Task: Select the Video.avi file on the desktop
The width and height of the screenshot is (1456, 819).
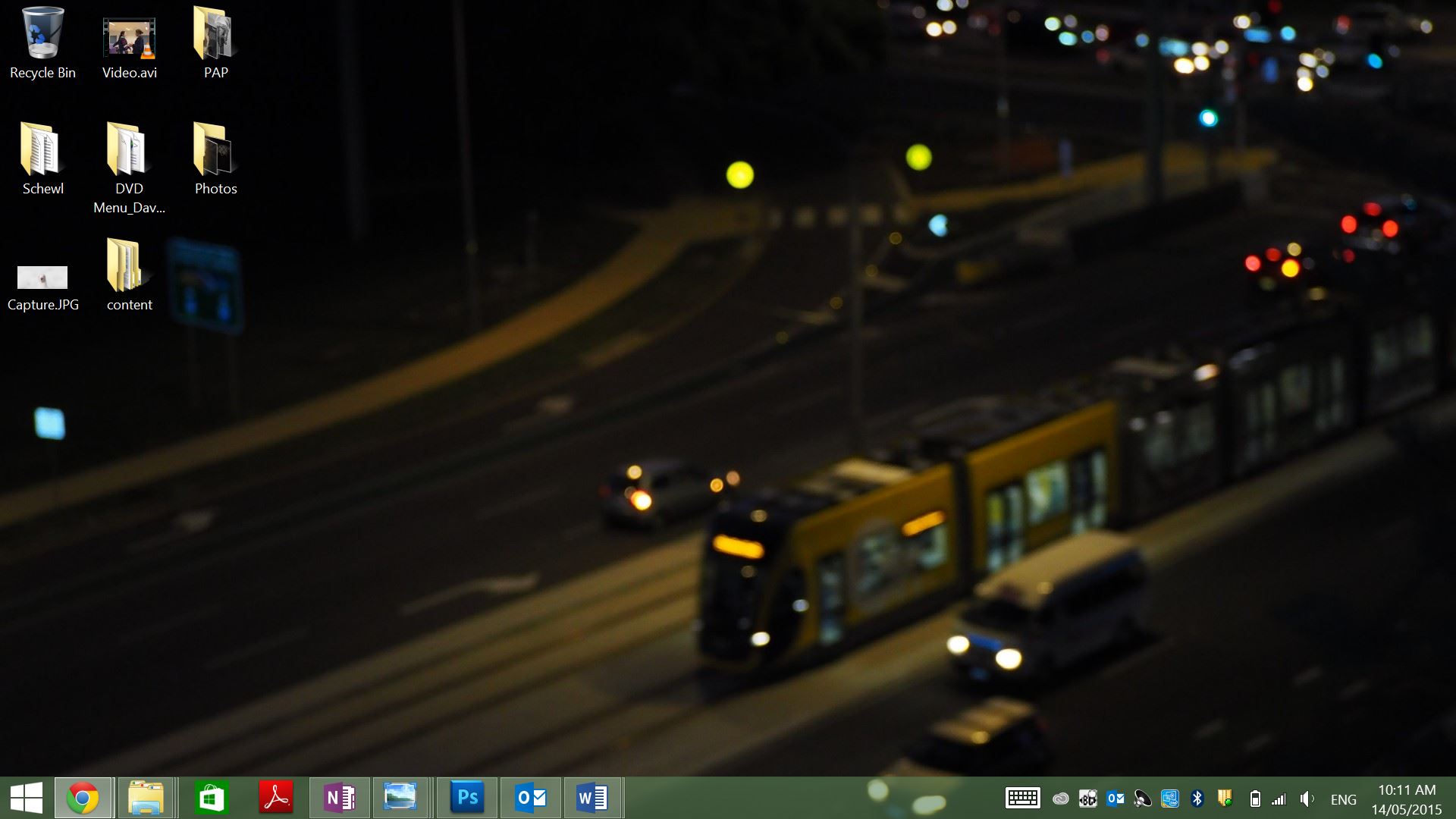Action: tap(129, 43)
